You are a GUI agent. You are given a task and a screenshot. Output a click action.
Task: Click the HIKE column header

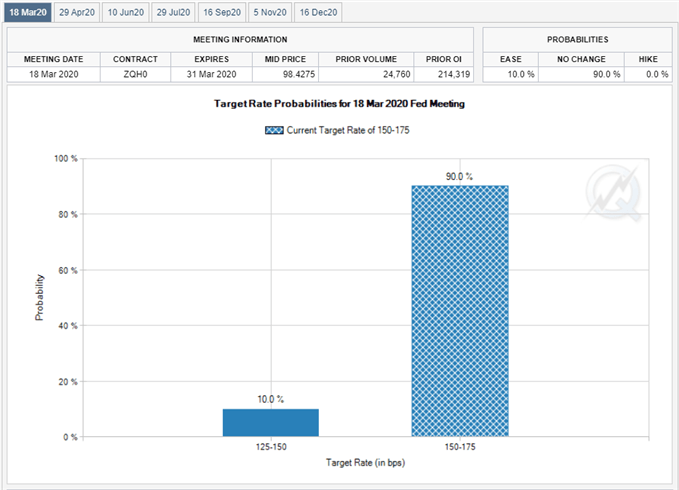point(648,59)
